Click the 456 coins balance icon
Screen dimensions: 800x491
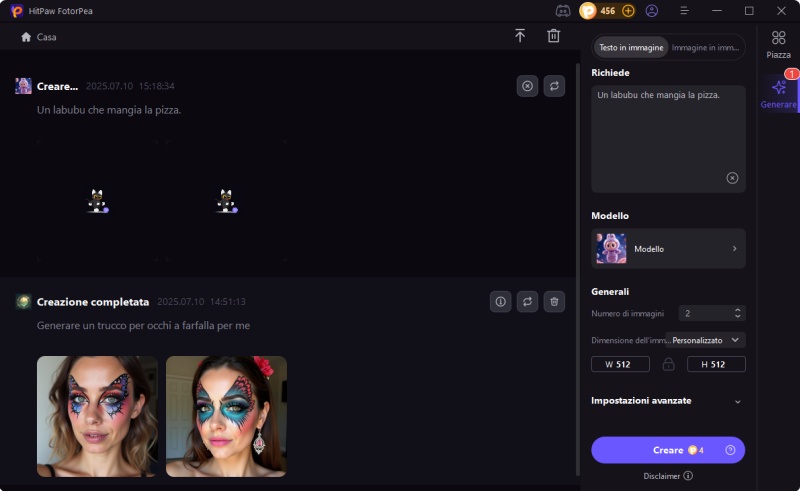pos(588,11)
